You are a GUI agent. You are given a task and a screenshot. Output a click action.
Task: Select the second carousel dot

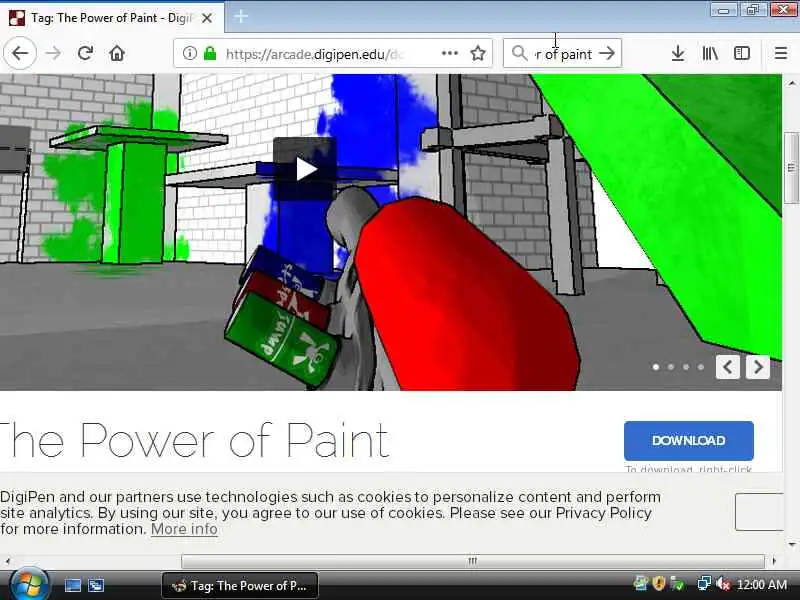point(671,367)
